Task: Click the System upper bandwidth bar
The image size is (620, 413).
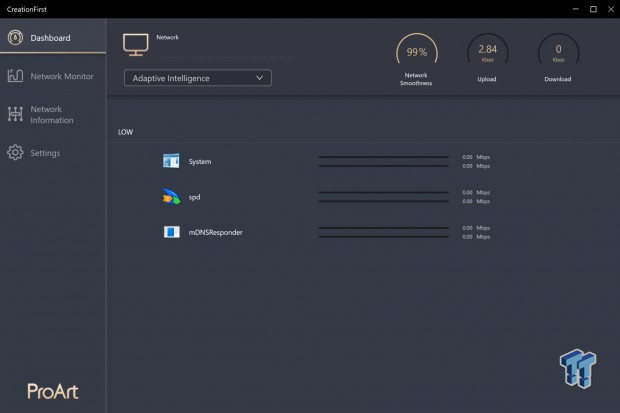Action: (x=384, y=157)
